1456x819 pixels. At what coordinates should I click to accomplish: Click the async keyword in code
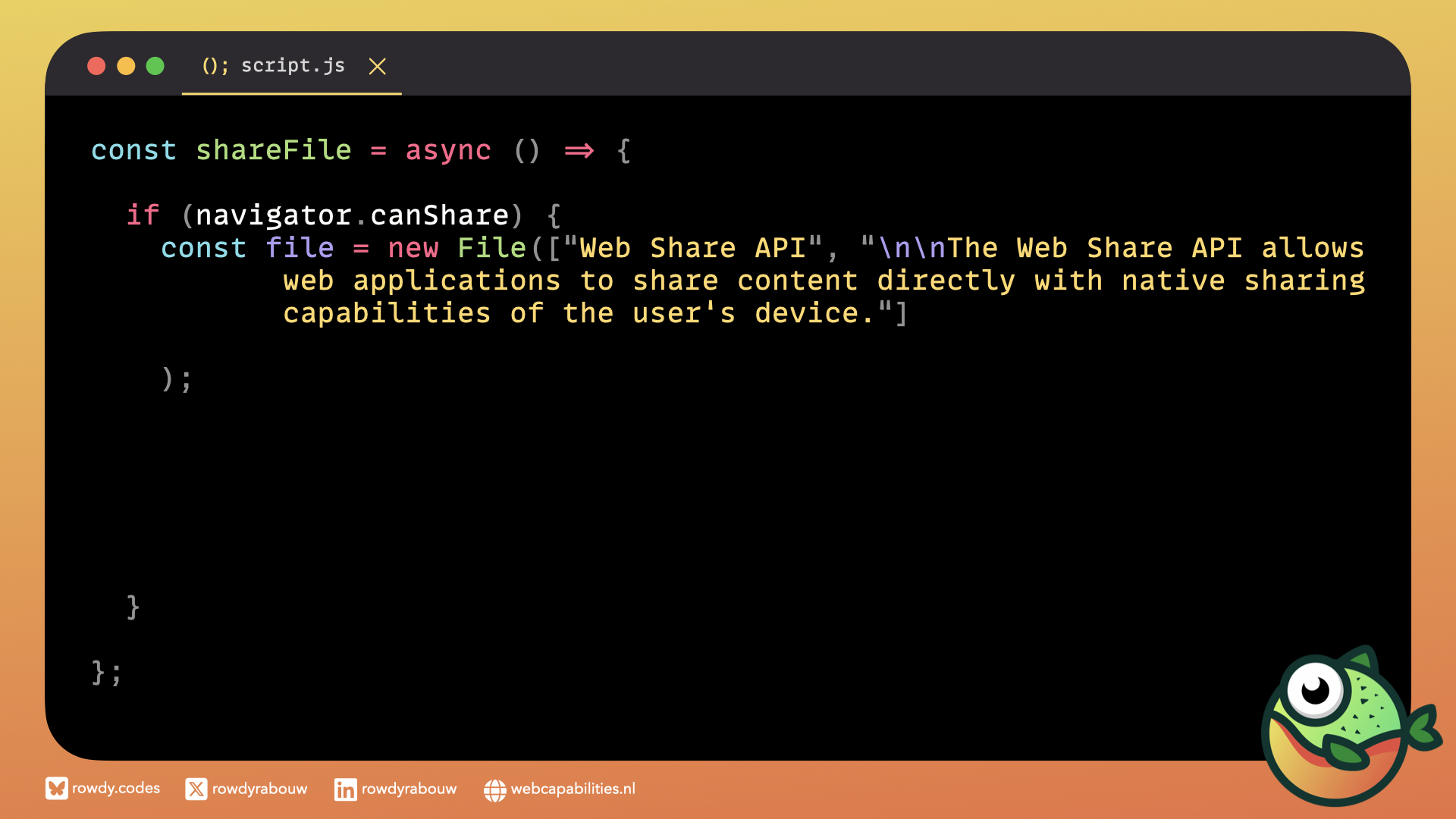(x=447, y=150)
